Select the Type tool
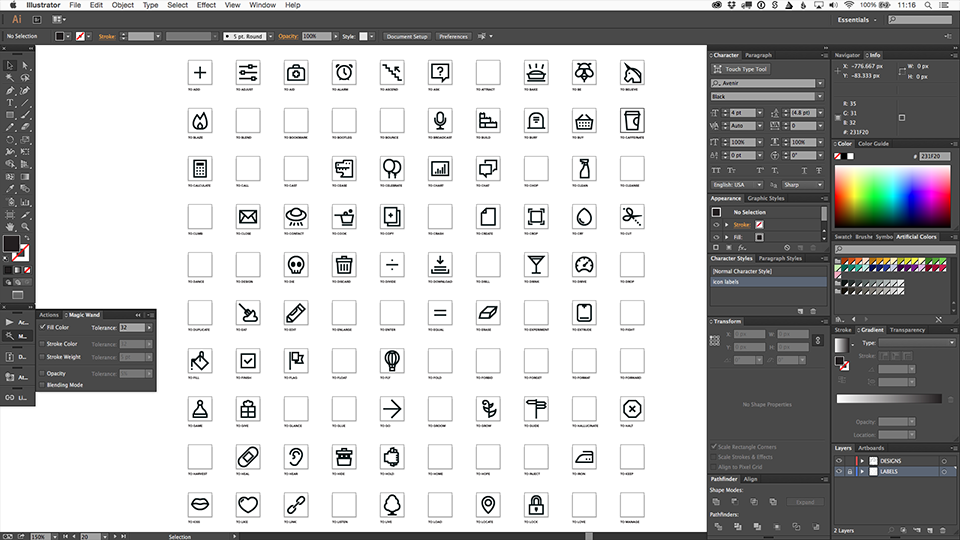Screen dimensions: 960x540 [10, 103]
